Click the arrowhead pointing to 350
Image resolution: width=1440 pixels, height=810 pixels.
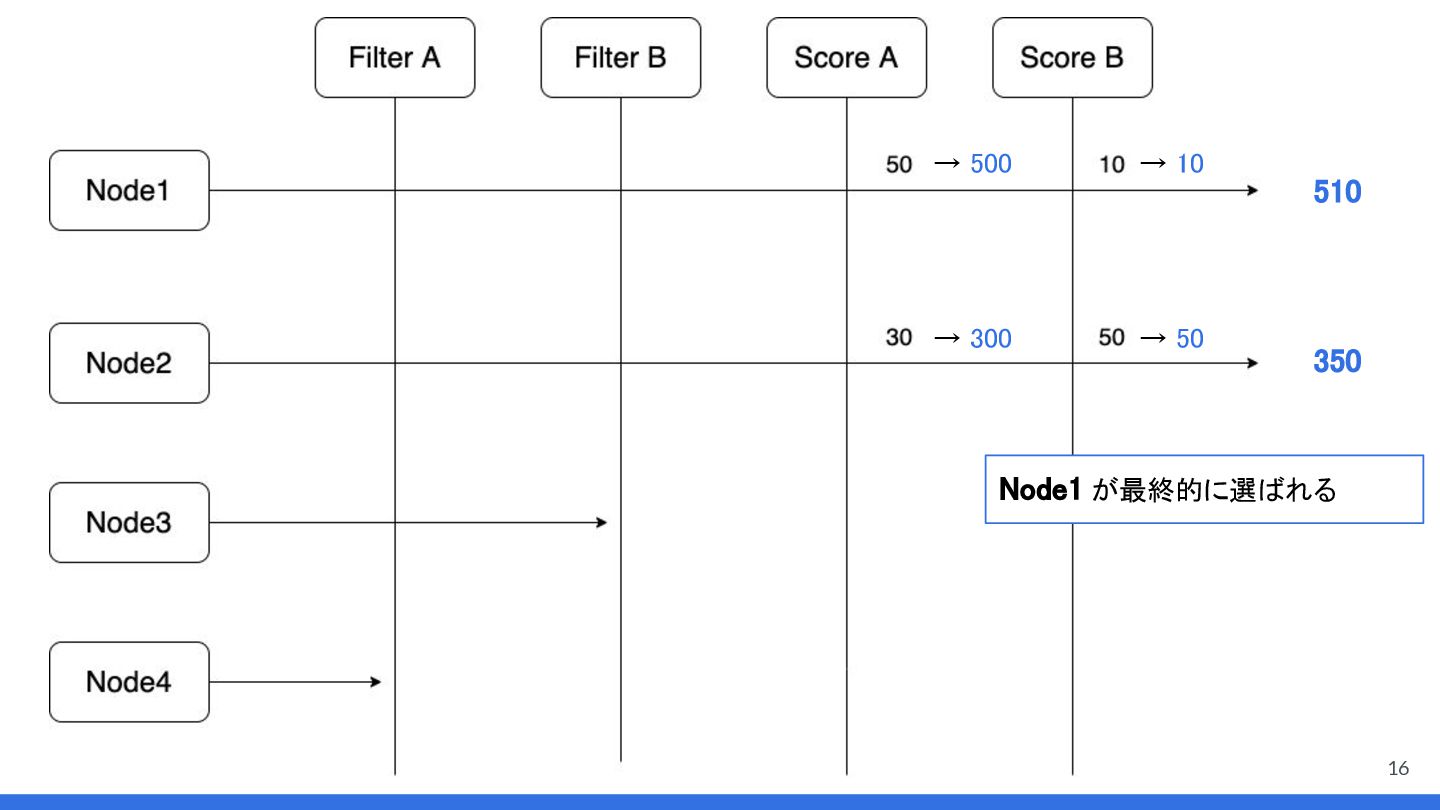tap(1252, 363)
